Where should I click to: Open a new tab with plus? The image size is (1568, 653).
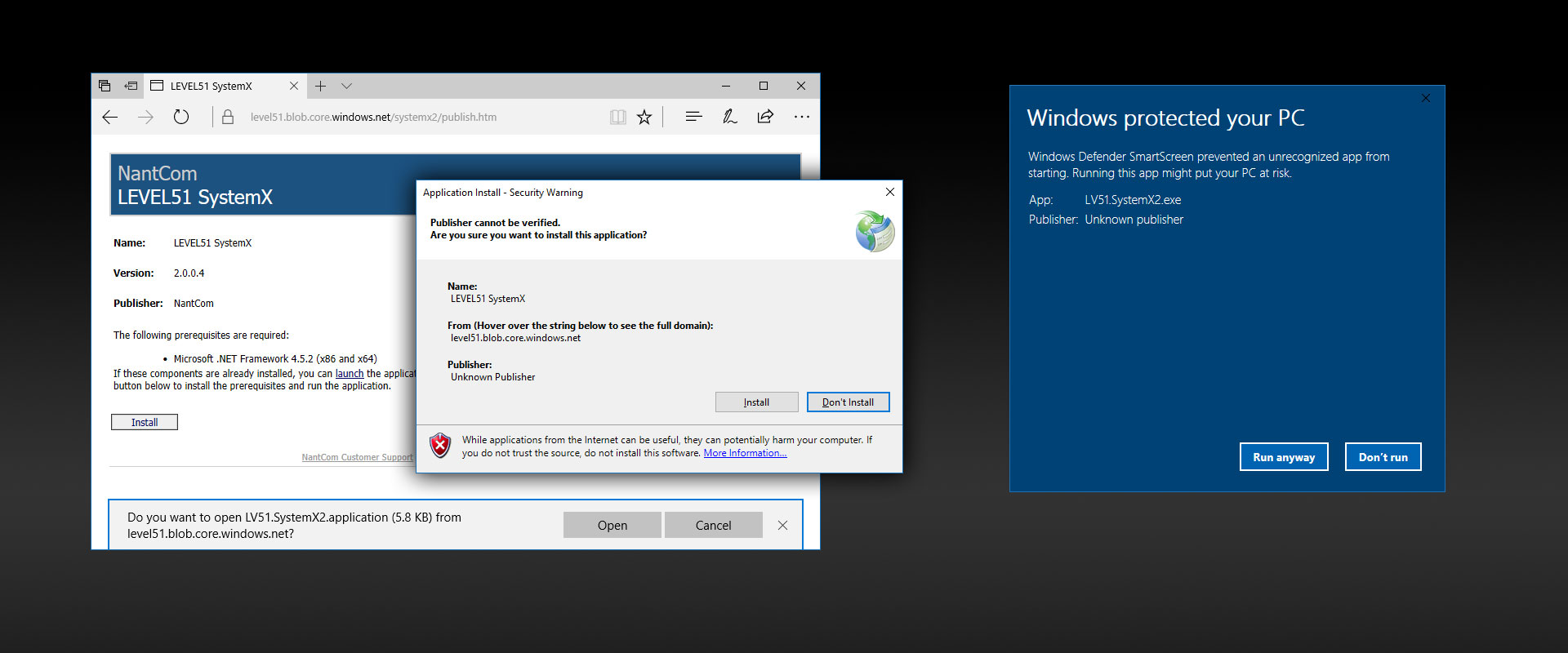(x=321, y=86)
